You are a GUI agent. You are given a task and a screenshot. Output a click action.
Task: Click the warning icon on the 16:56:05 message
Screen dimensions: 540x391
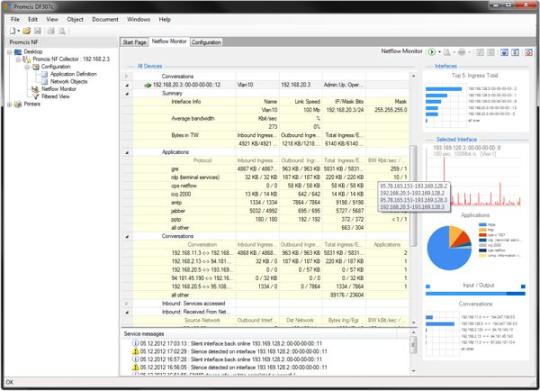pos(135,367)
